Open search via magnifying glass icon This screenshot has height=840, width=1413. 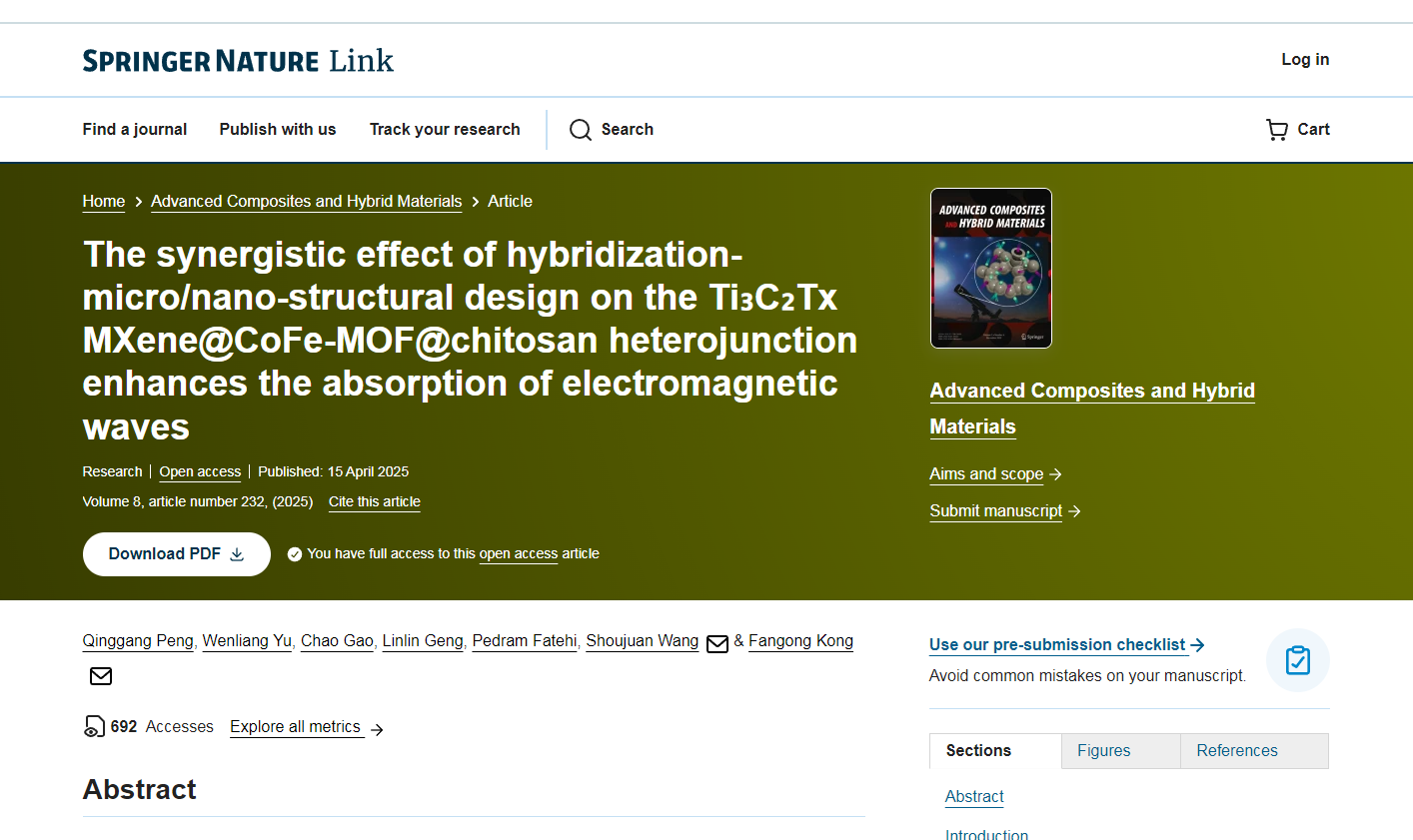tap(581, 130)
